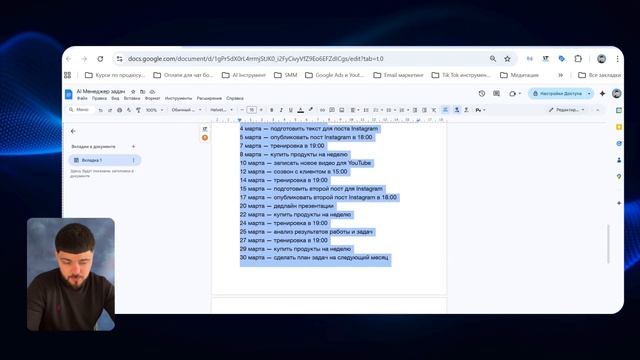Open the Вид menu
The height and width of the screenshot is (360, 640).
tap(116, 98)
